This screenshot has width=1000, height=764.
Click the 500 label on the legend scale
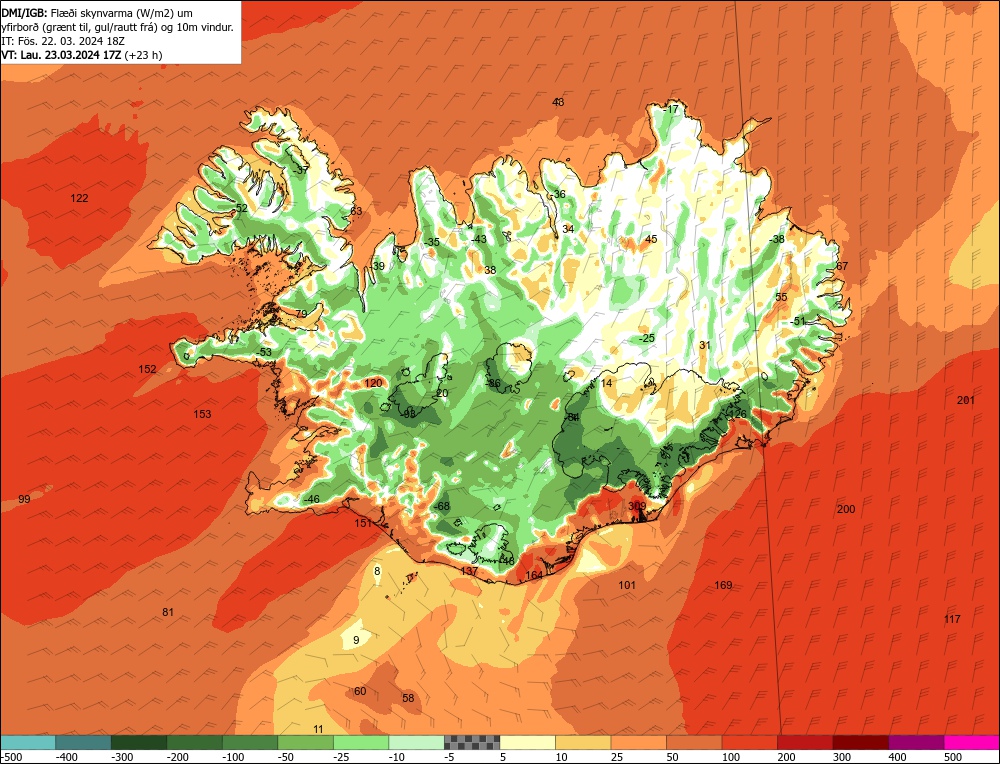point(952,757)
